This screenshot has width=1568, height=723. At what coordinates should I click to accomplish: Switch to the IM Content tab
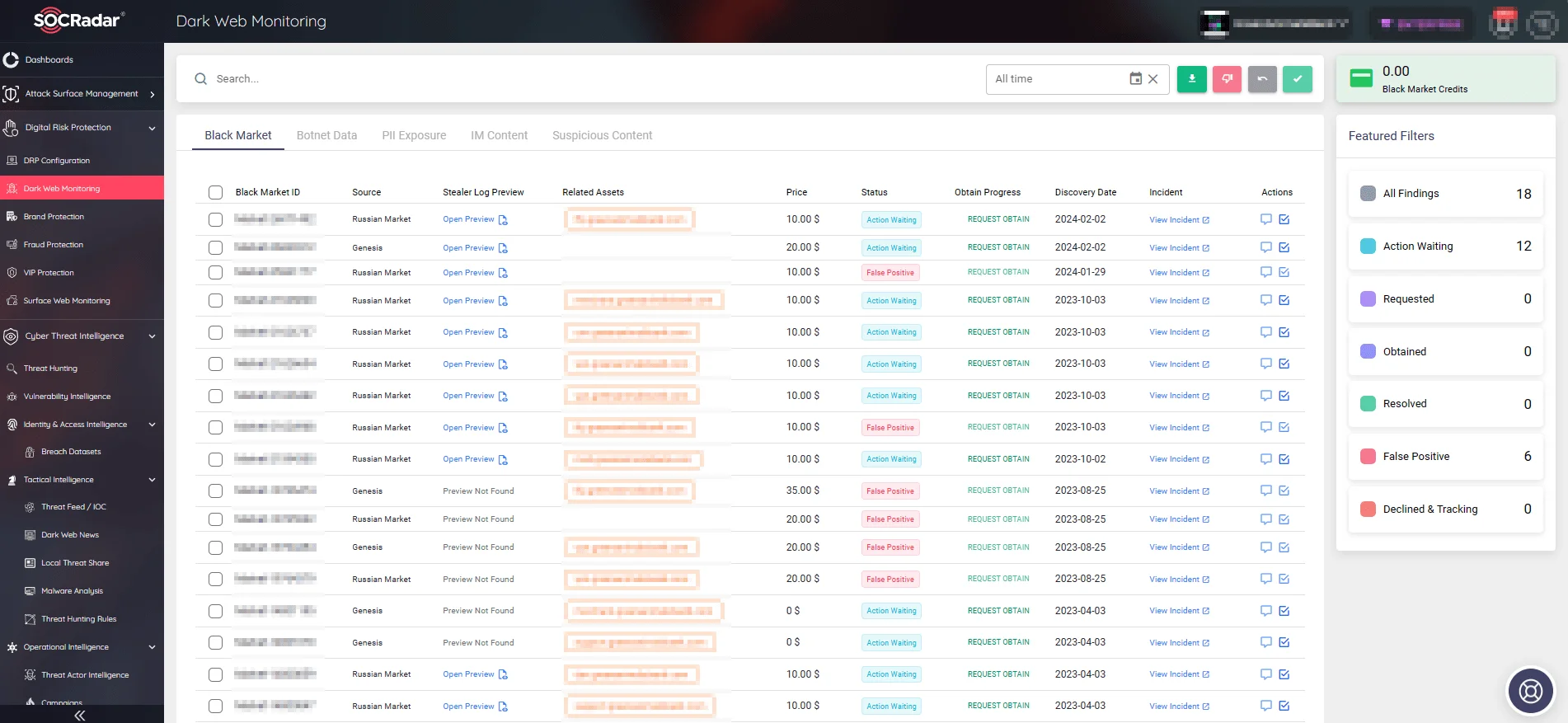click(499, 135)
